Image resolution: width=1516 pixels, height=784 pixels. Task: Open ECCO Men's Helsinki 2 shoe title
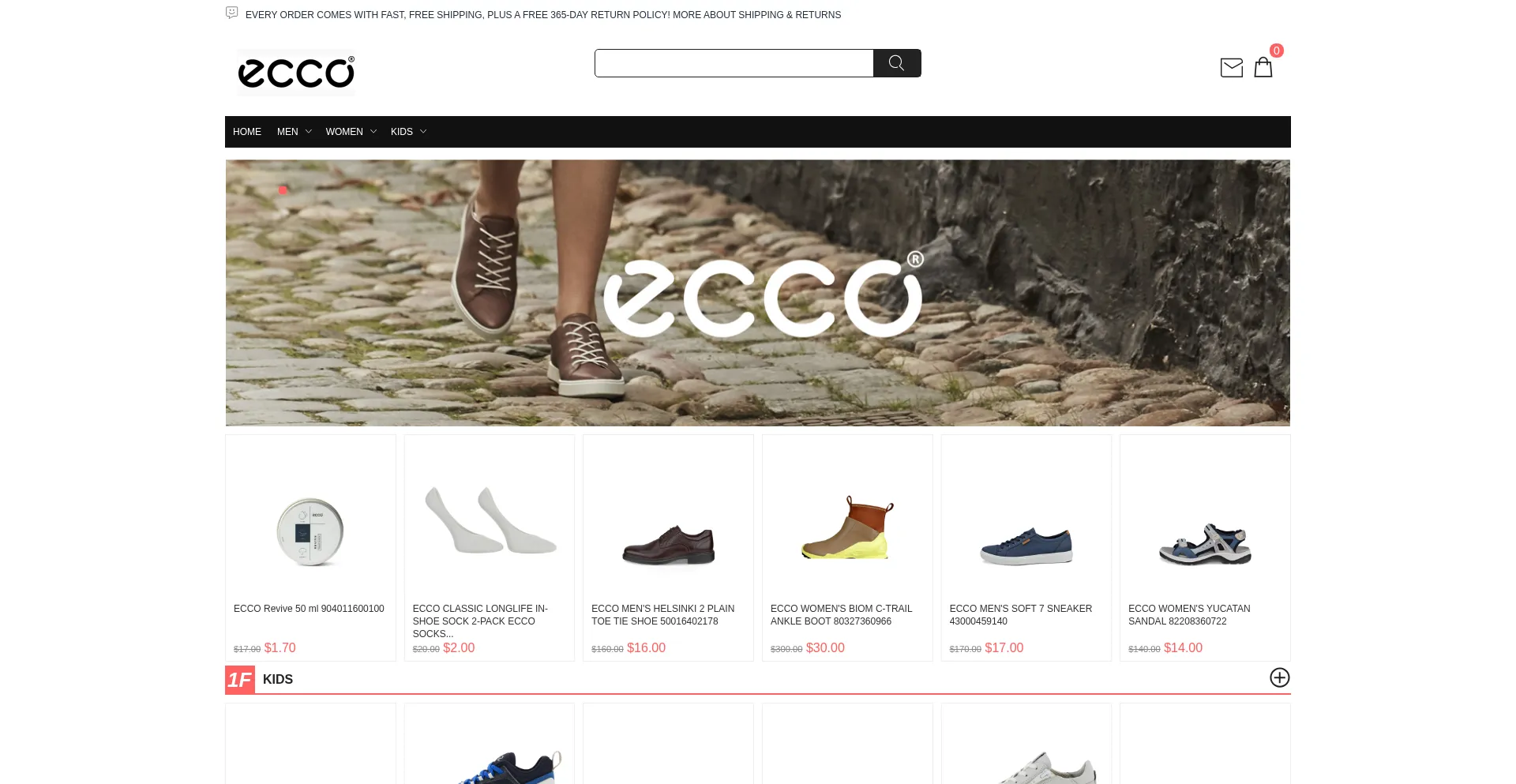pos(662,615)
